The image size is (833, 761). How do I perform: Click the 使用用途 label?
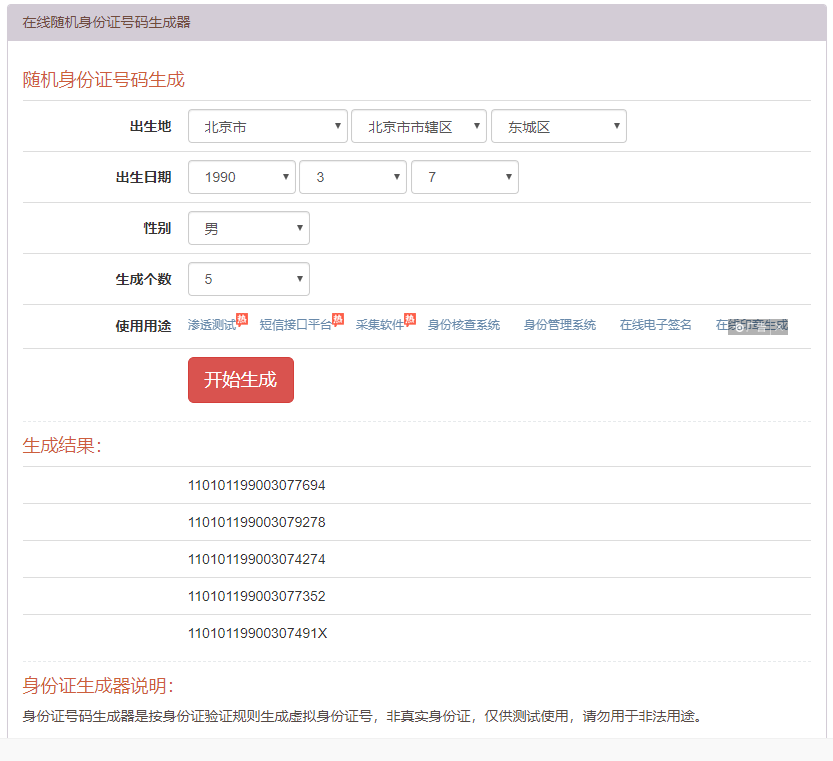(143, 326)
